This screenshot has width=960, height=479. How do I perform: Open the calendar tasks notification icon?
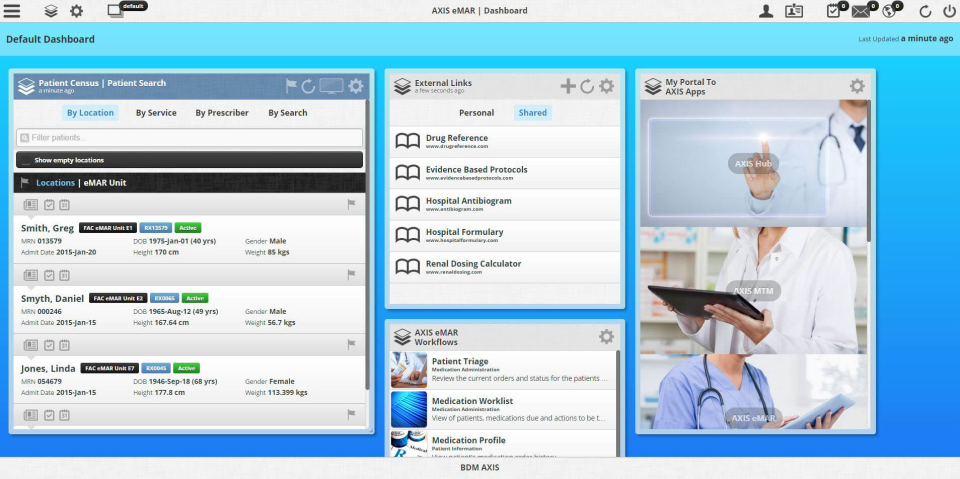click(x=833, y=11)
